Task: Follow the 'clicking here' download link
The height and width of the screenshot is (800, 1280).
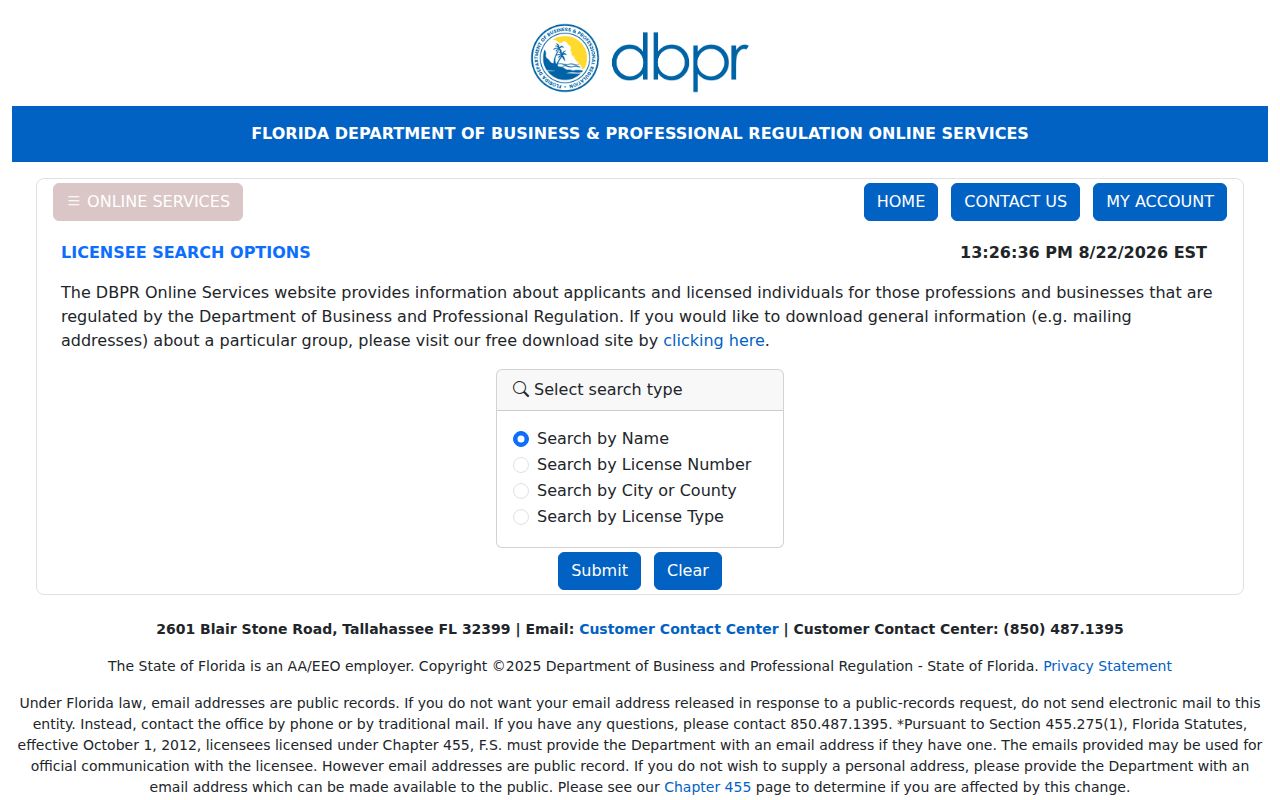Action: click(x=714, y=341)
